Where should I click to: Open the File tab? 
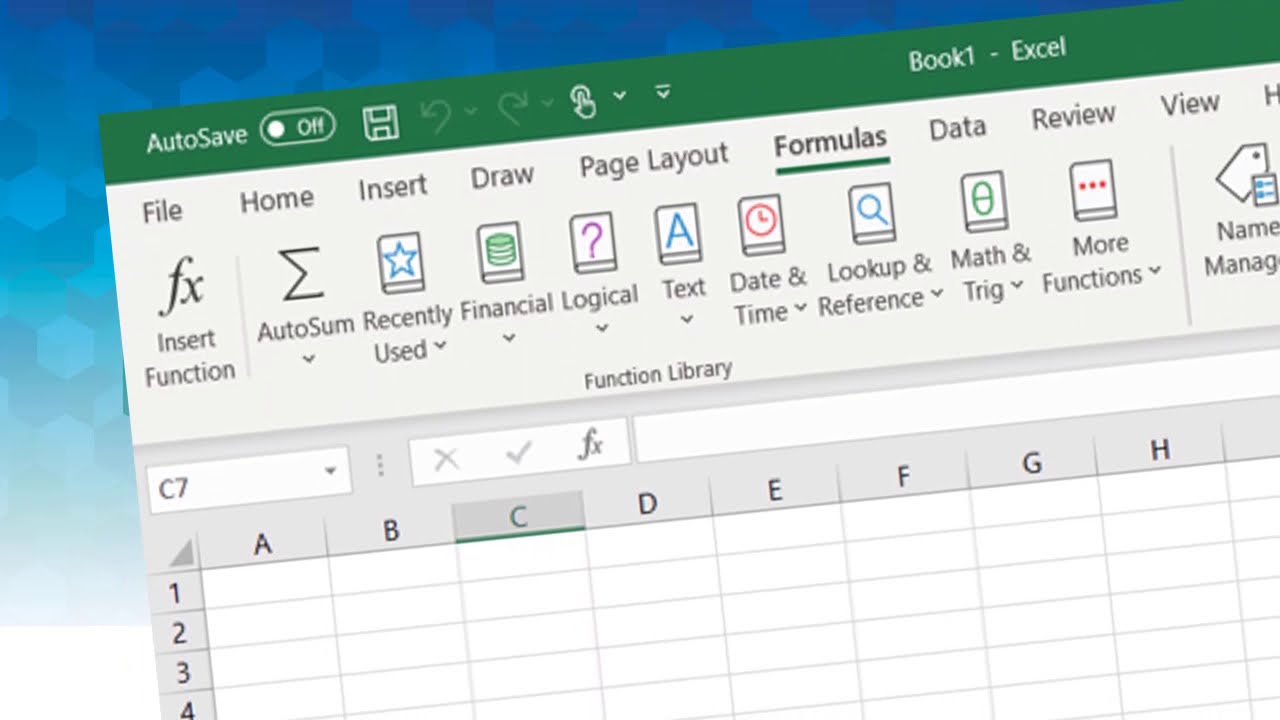click(x=162, y=212)
